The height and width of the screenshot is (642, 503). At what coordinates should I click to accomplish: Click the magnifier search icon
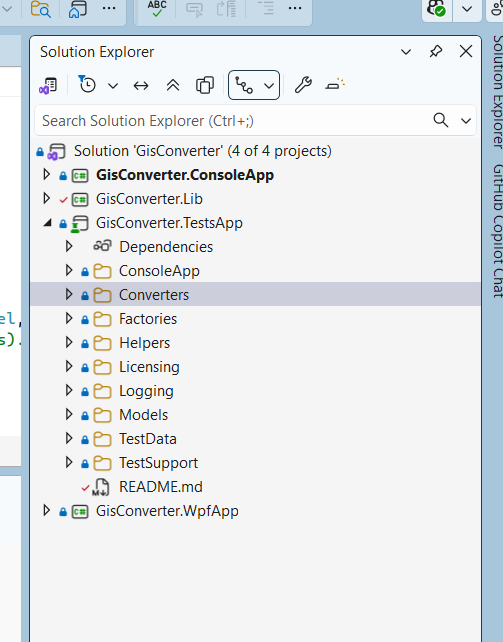click(x=441, y=120)
